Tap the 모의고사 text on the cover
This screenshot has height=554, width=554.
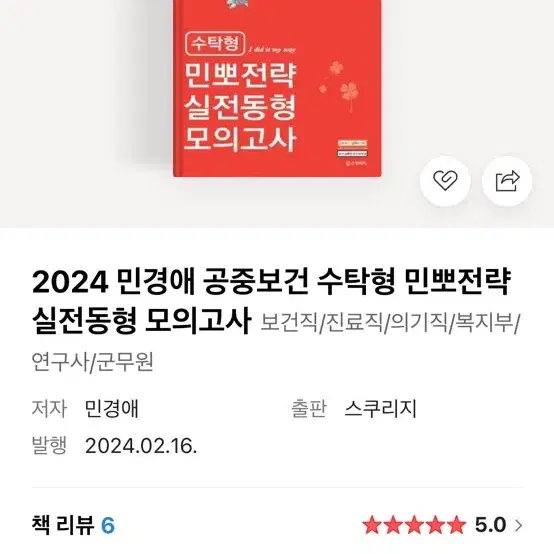point(240,139)
